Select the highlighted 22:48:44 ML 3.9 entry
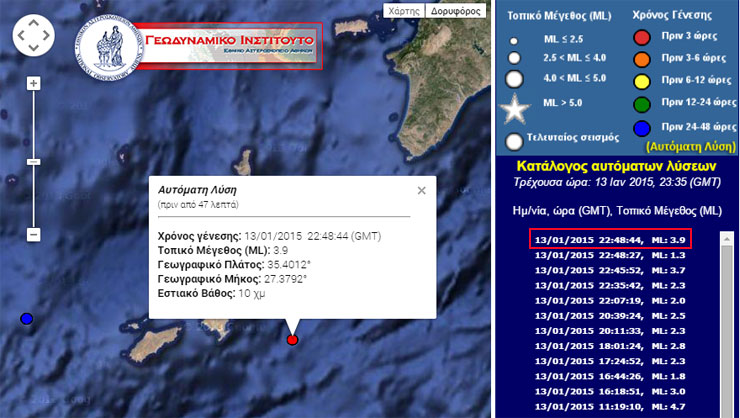Screen dimensions: 740x418 [x=610, y=240]
